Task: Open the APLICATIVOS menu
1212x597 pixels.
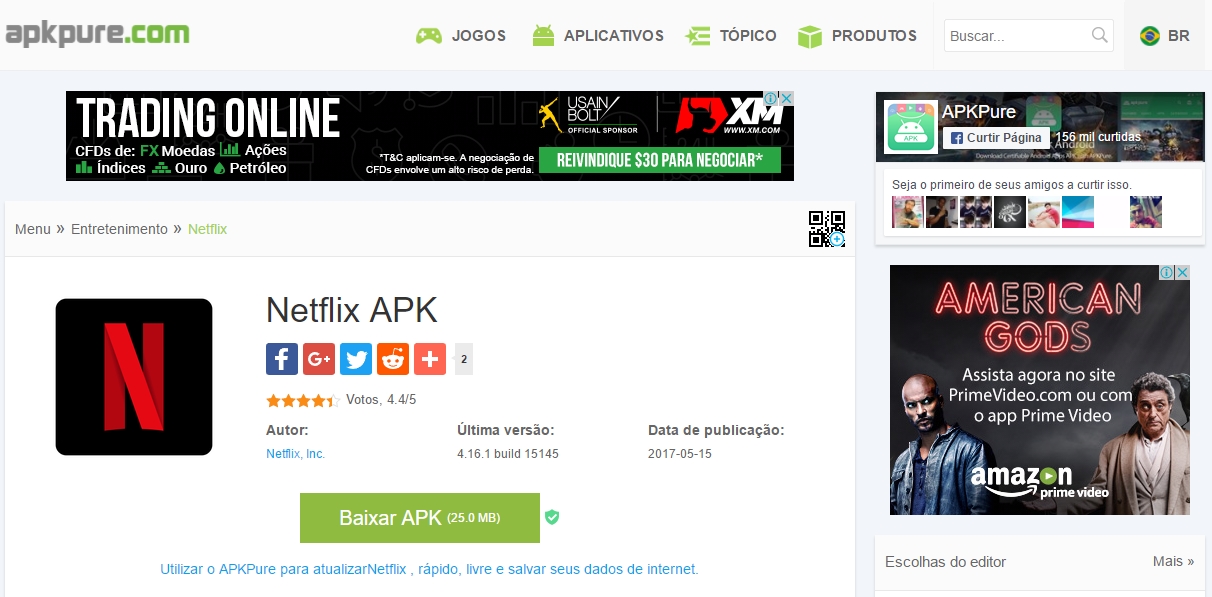Action: click(597, 36)
